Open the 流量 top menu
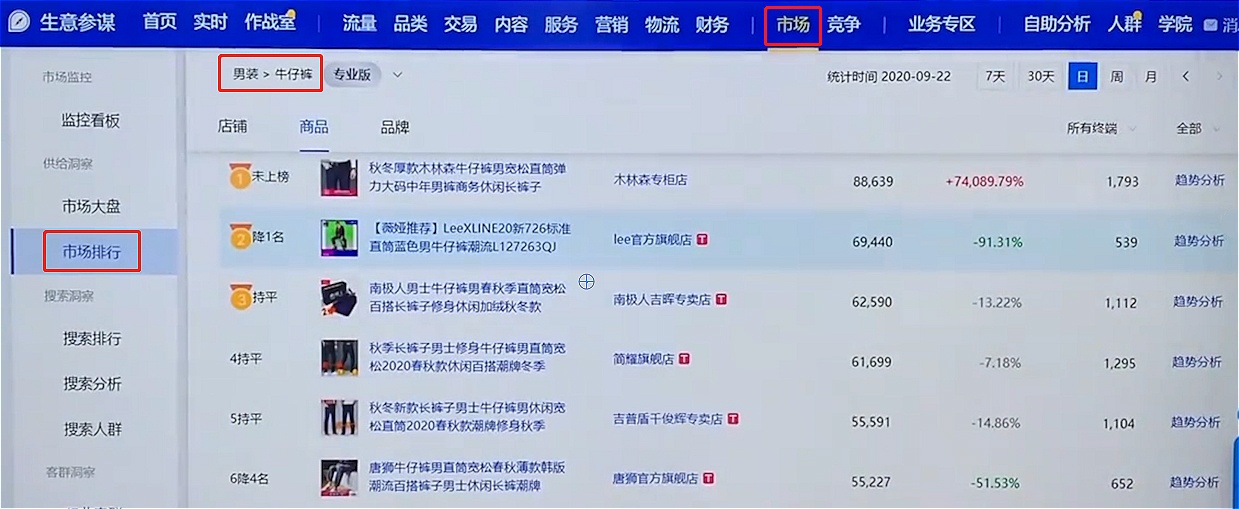The width and height of the screenshot is (1239, 509). (360, 24)
